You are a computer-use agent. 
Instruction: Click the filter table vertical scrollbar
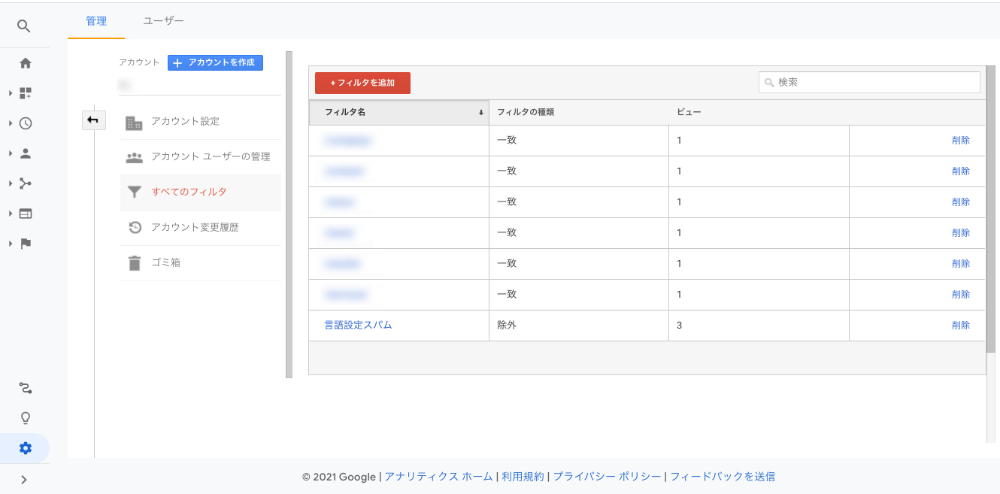(x=990, y=208)
